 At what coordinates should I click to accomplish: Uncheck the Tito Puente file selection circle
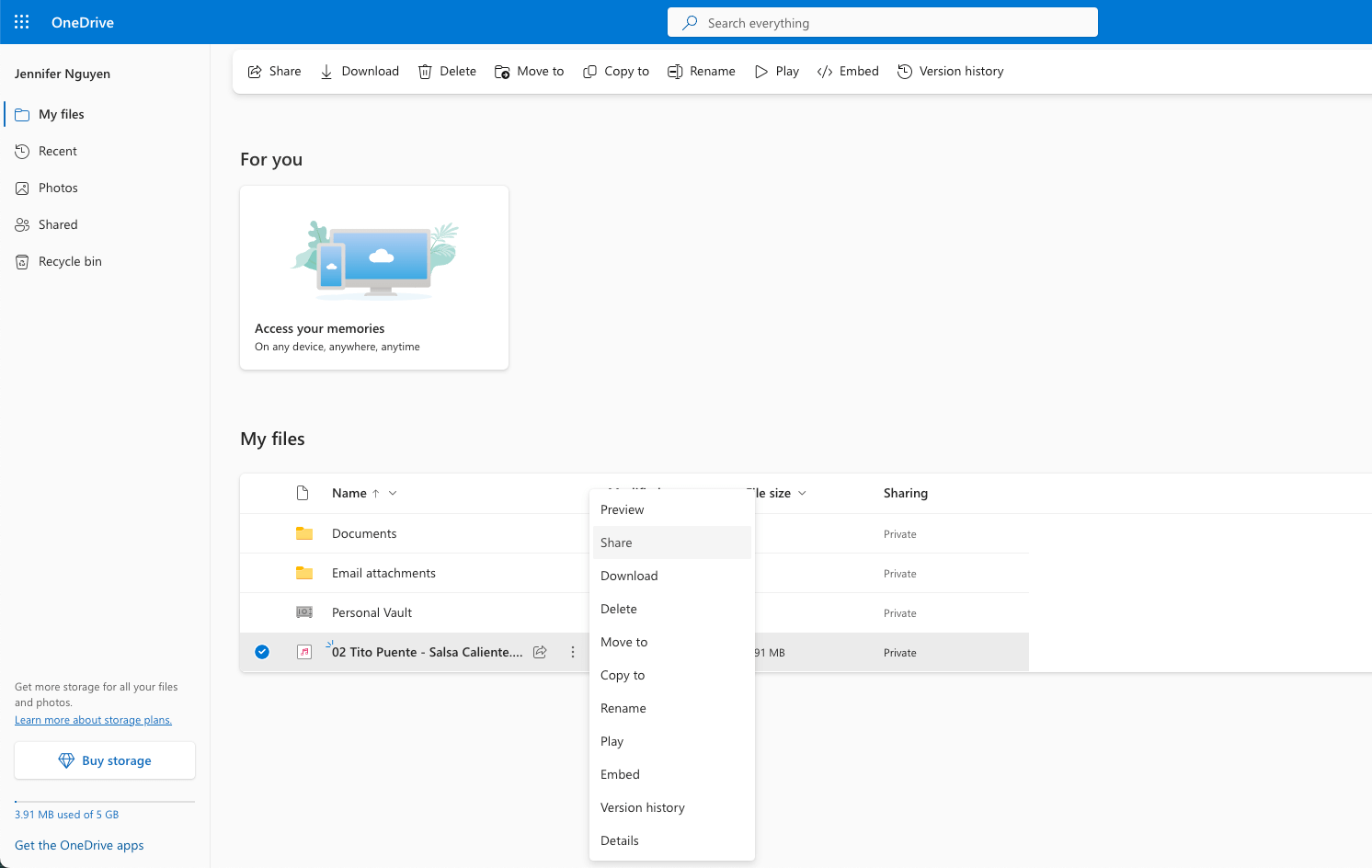coord(262,652)
